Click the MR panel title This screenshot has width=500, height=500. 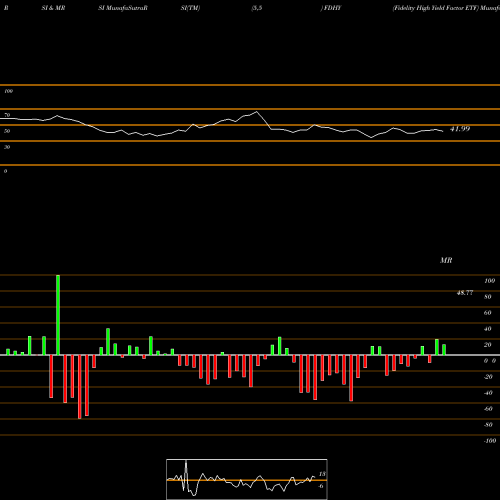click(446, 260)
